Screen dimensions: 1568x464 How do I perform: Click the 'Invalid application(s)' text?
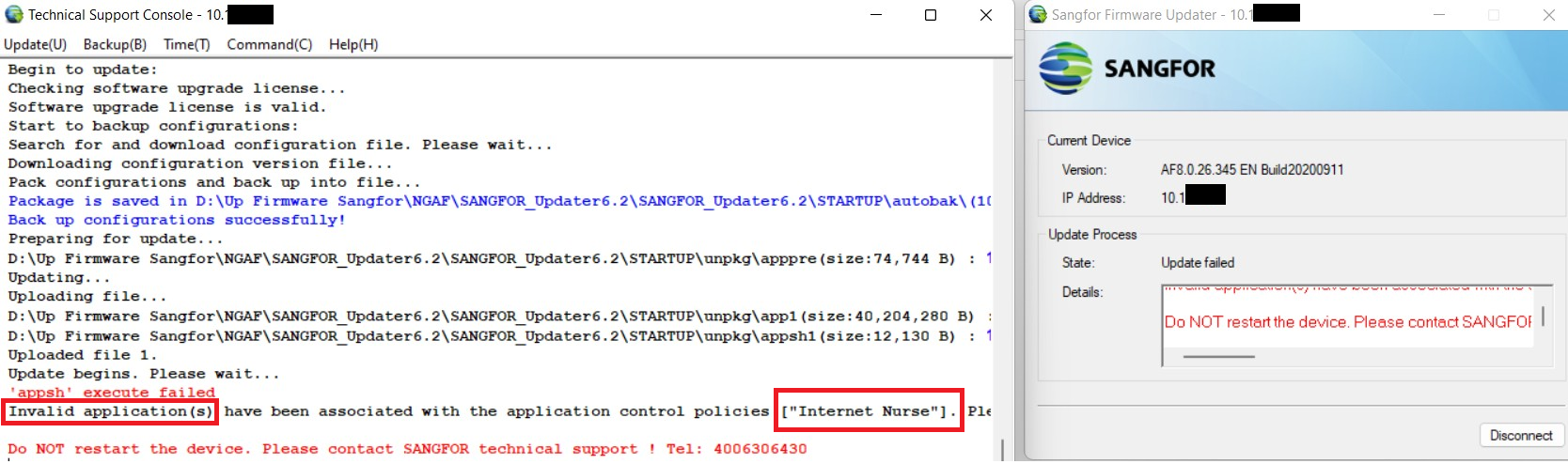[111, 411]
